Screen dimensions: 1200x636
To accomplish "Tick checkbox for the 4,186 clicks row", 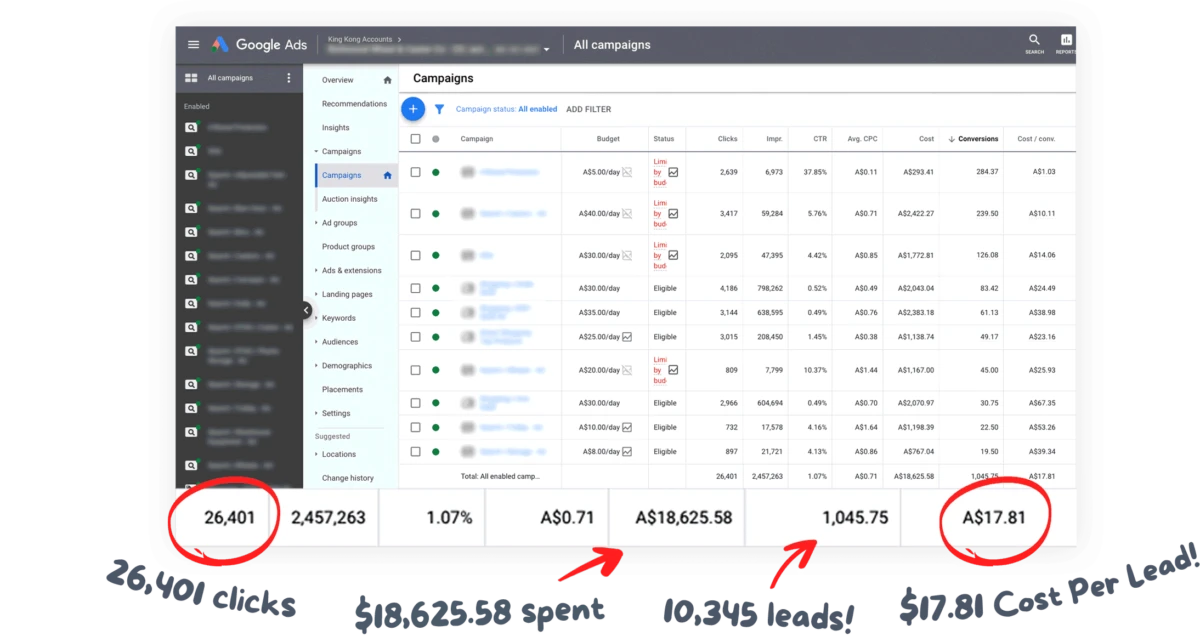I will [x=416, y=288].
